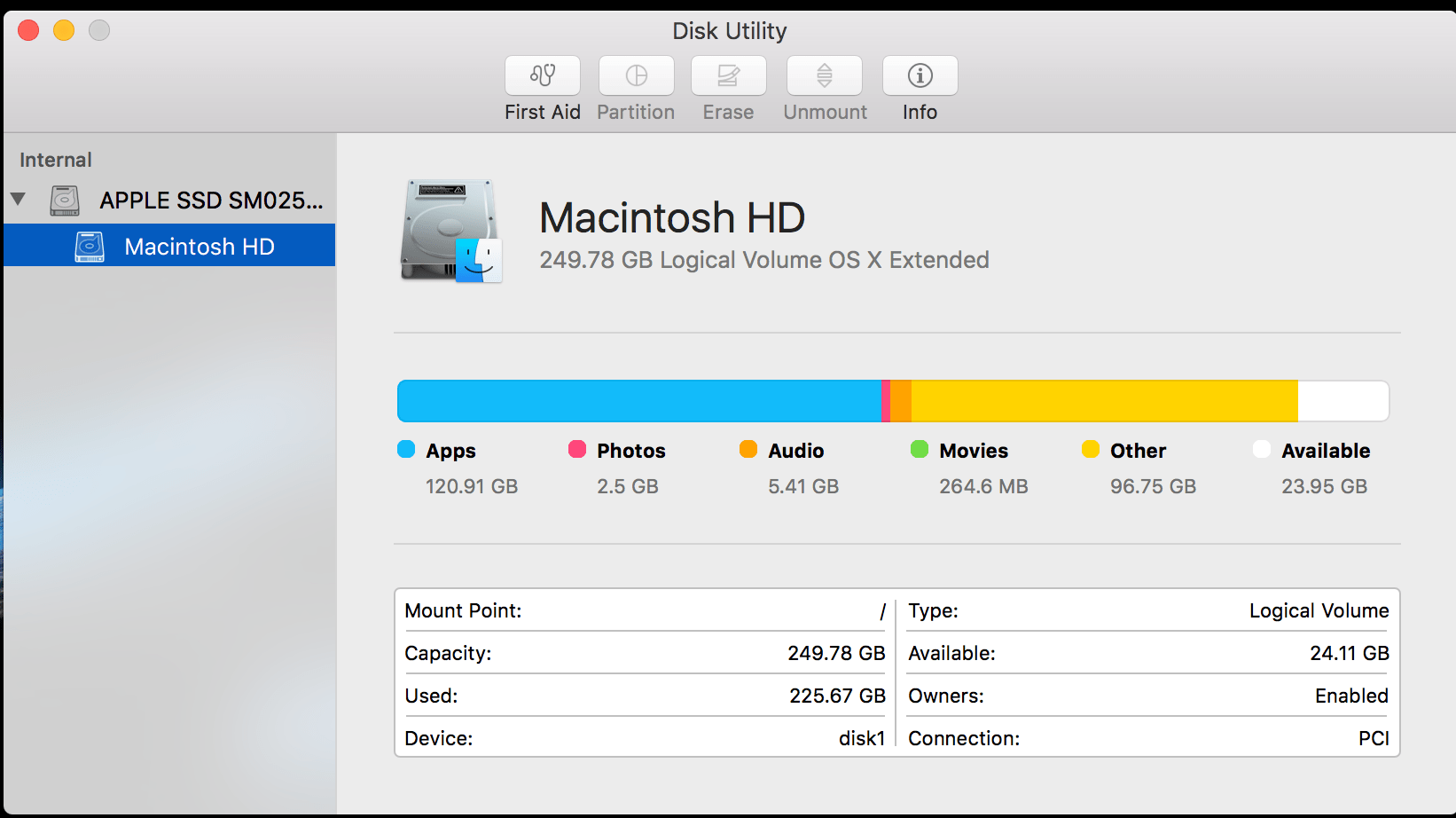Click the Mount Point label in info table
The height and width of the screenshot is (818, 1456).
[x=463, y=610]
